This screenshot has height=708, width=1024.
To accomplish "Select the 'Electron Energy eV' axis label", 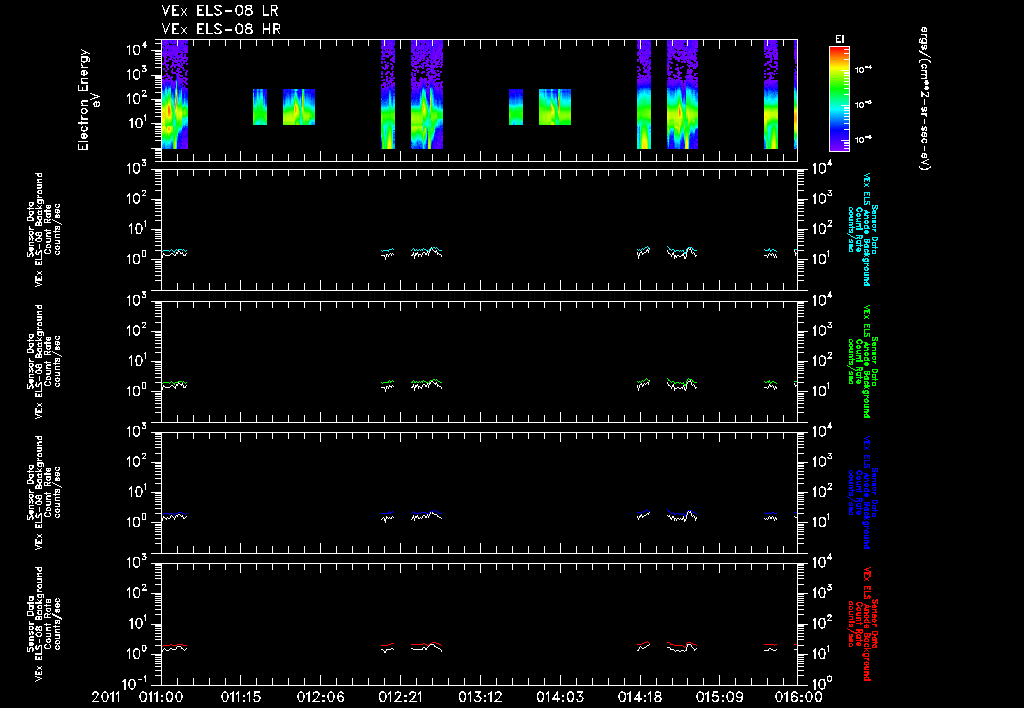I will click(x=89, y=100).
